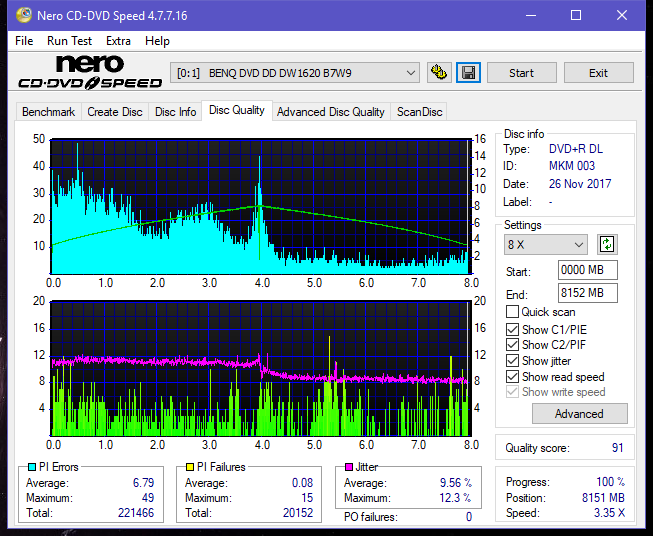Click the End position field showing 8152 MB
The height and width of the screenshot is (536, 653).
(587, 293)
